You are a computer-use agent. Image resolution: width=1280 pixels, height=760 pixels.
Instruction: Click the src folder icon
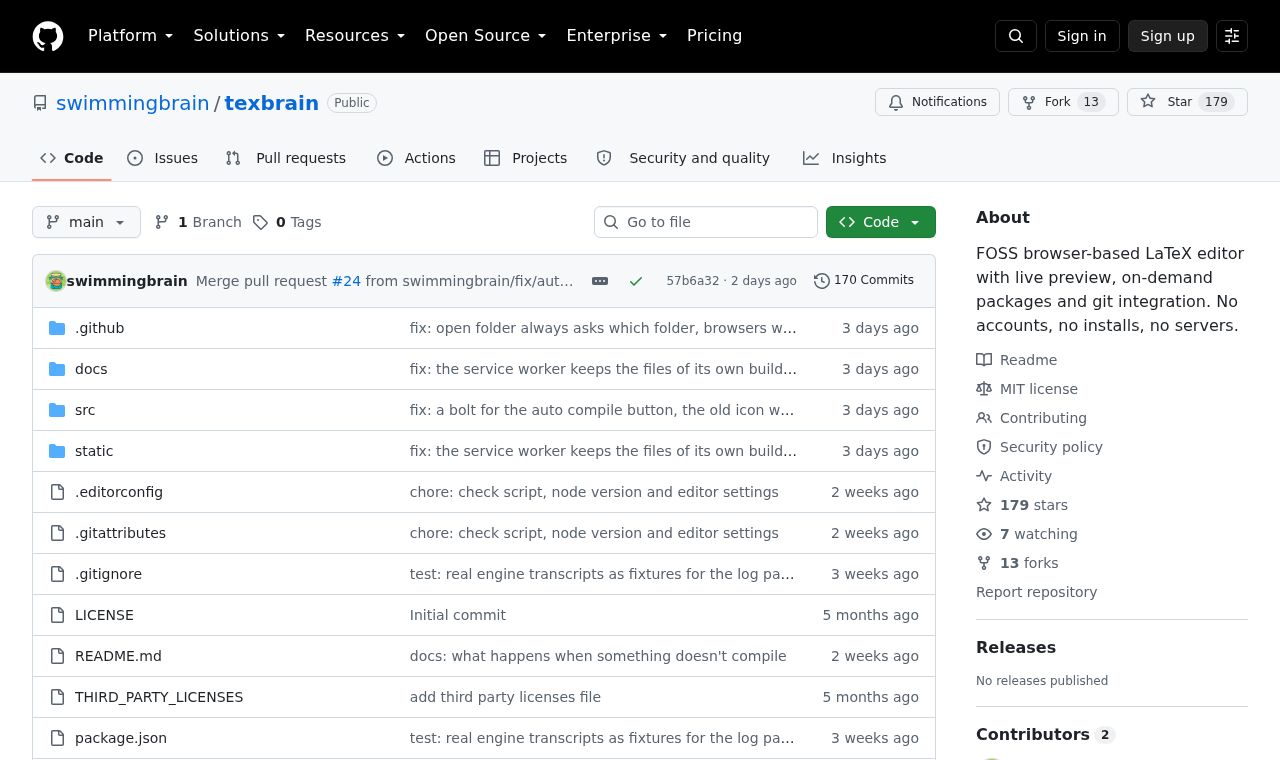[57, 410]
